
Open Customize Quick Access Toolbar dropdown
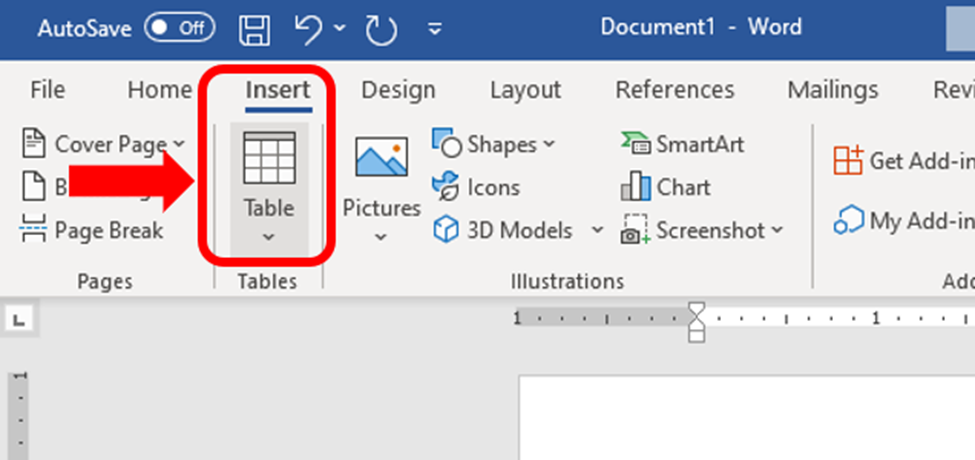(x=435, y=29)
